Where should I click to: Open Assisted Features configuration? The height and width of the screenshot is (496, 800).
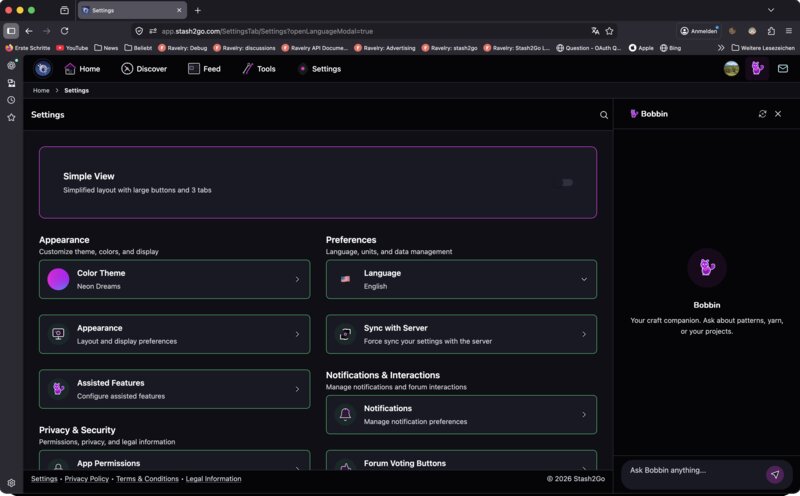coord(174,389)
